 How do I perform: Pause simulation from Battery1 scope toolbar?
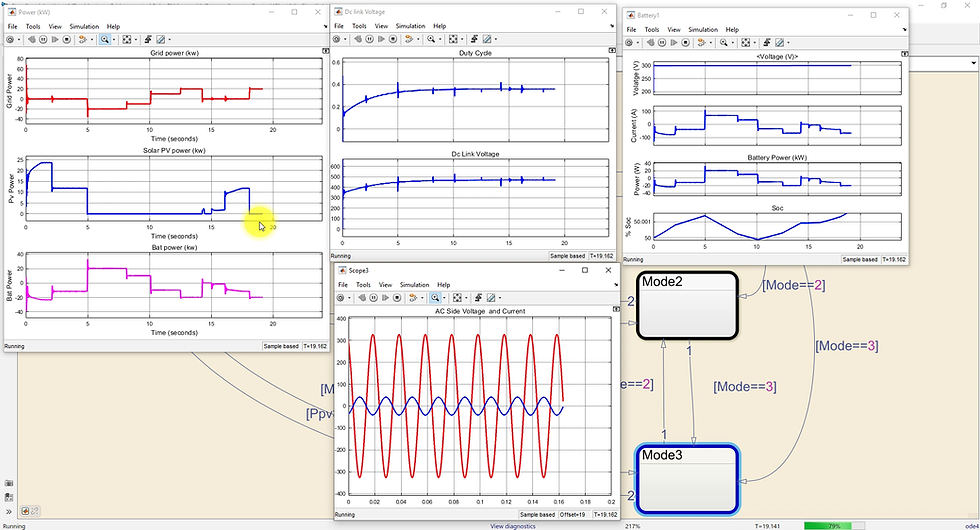coord(662,42)
